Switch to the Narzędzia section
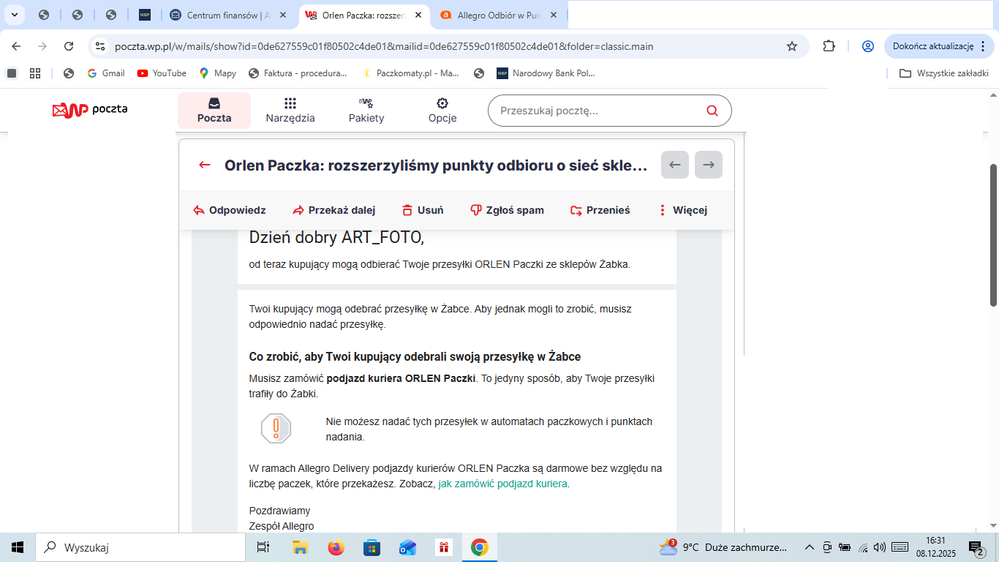This screenshot has width=999, height=562. tap(290, 110)
